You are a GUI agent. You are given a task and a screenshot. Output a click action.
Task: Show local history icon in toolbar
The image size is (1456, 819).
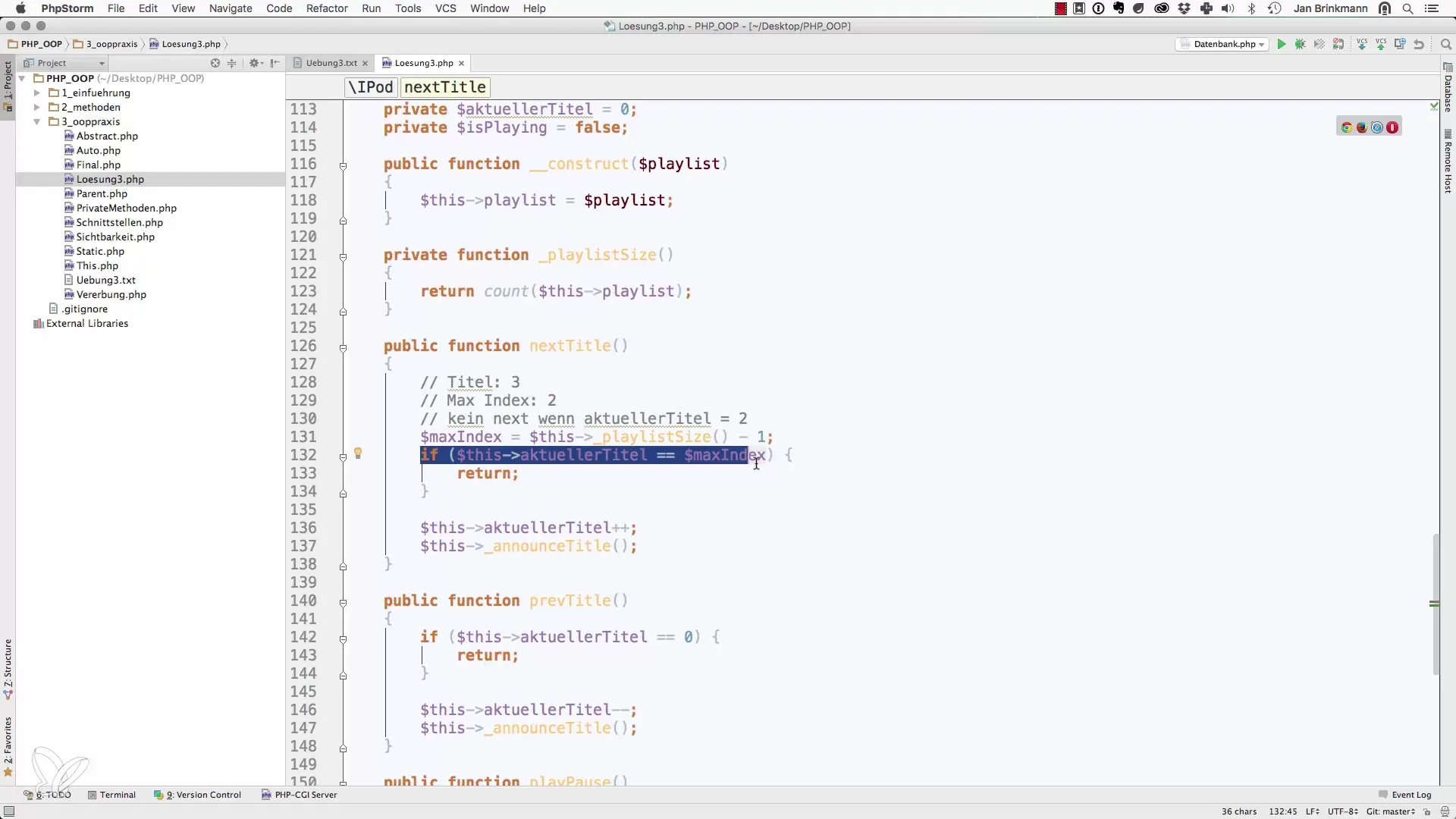click(1400, 44)
